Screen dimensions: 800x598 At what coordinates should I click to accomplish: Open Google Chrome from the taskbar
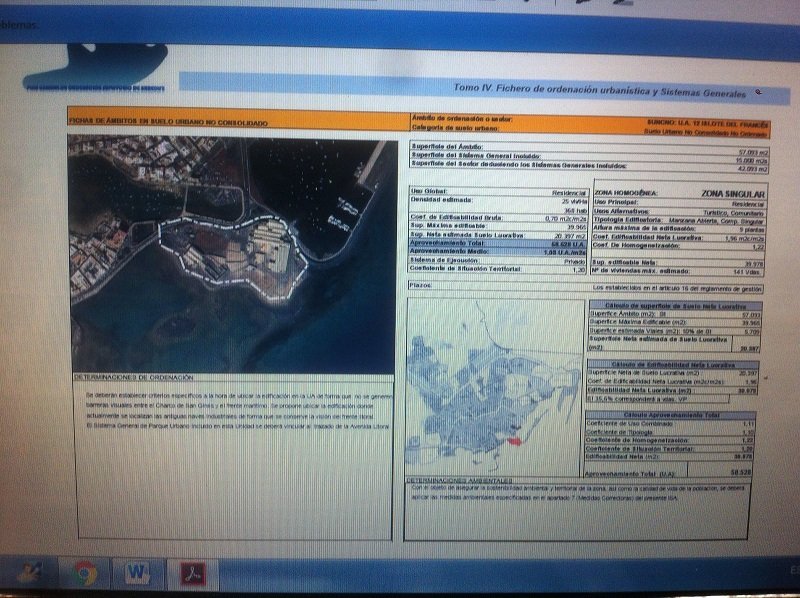pyautogui.click(x=85, y=574)
